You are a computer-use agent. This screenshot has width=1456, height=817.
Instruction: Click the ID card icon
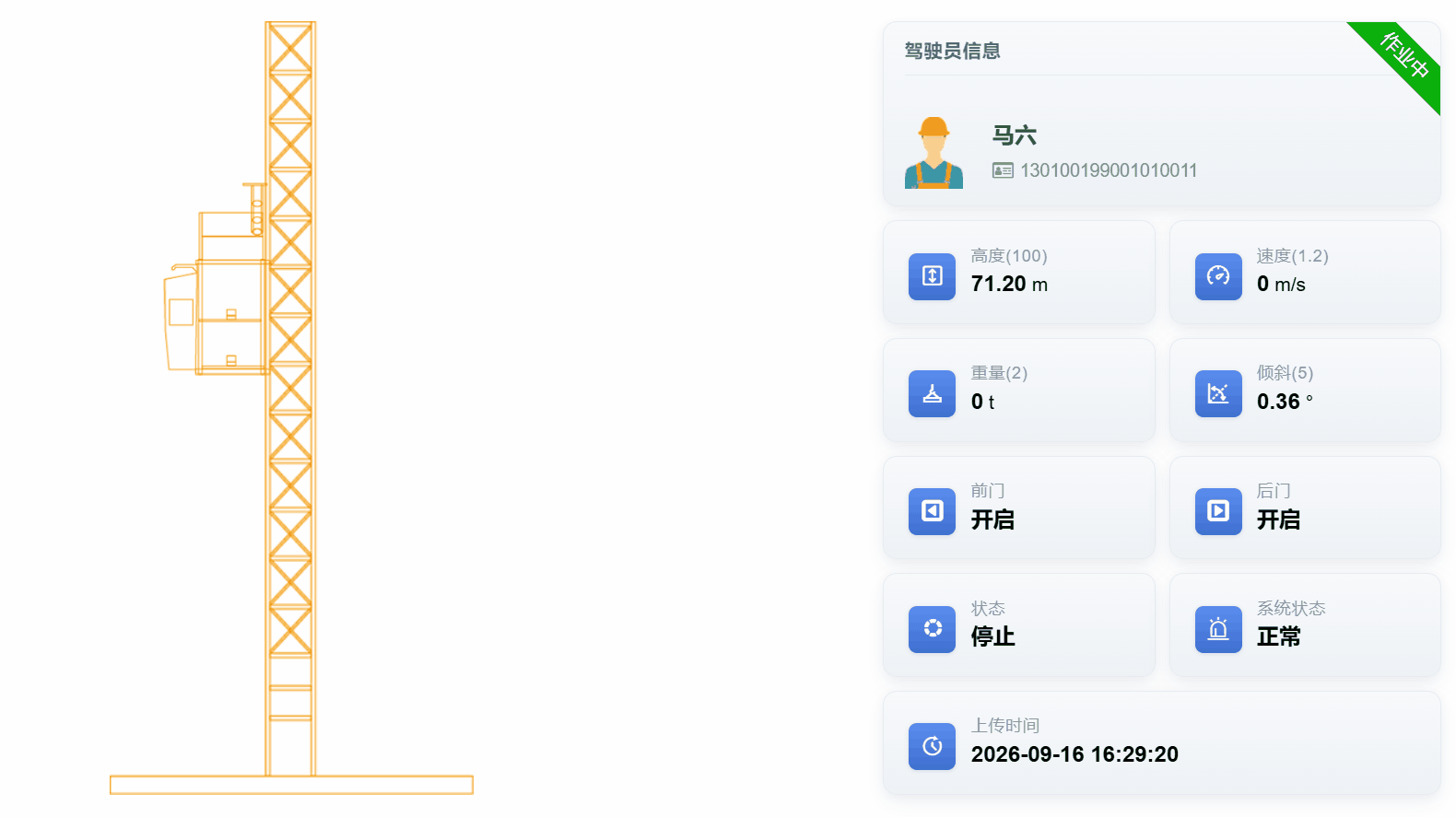pos(1003,170)
